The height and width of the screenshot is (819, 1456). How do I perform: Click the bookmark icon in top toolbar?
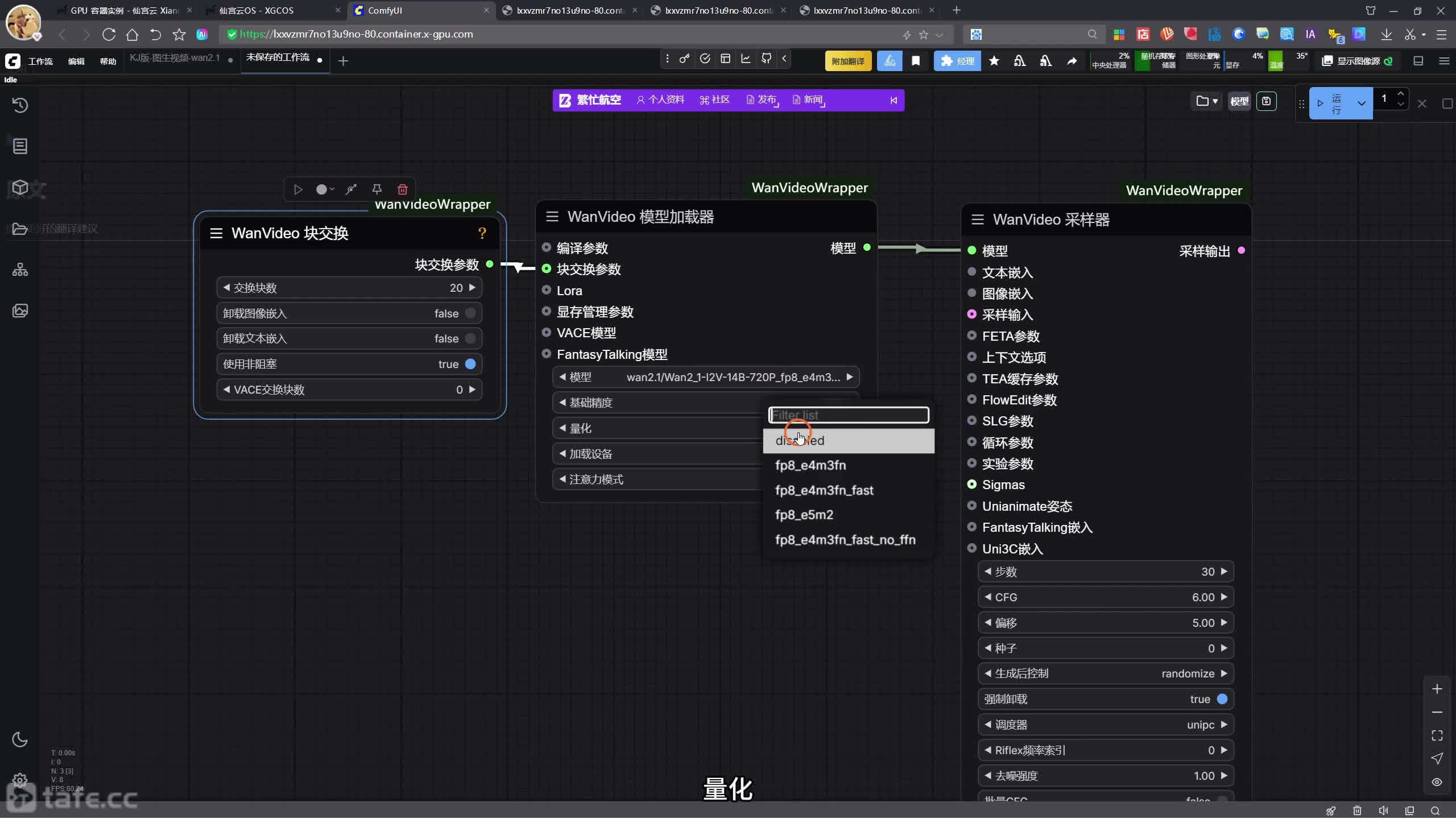pyautogui.click(x=916, y=61)
